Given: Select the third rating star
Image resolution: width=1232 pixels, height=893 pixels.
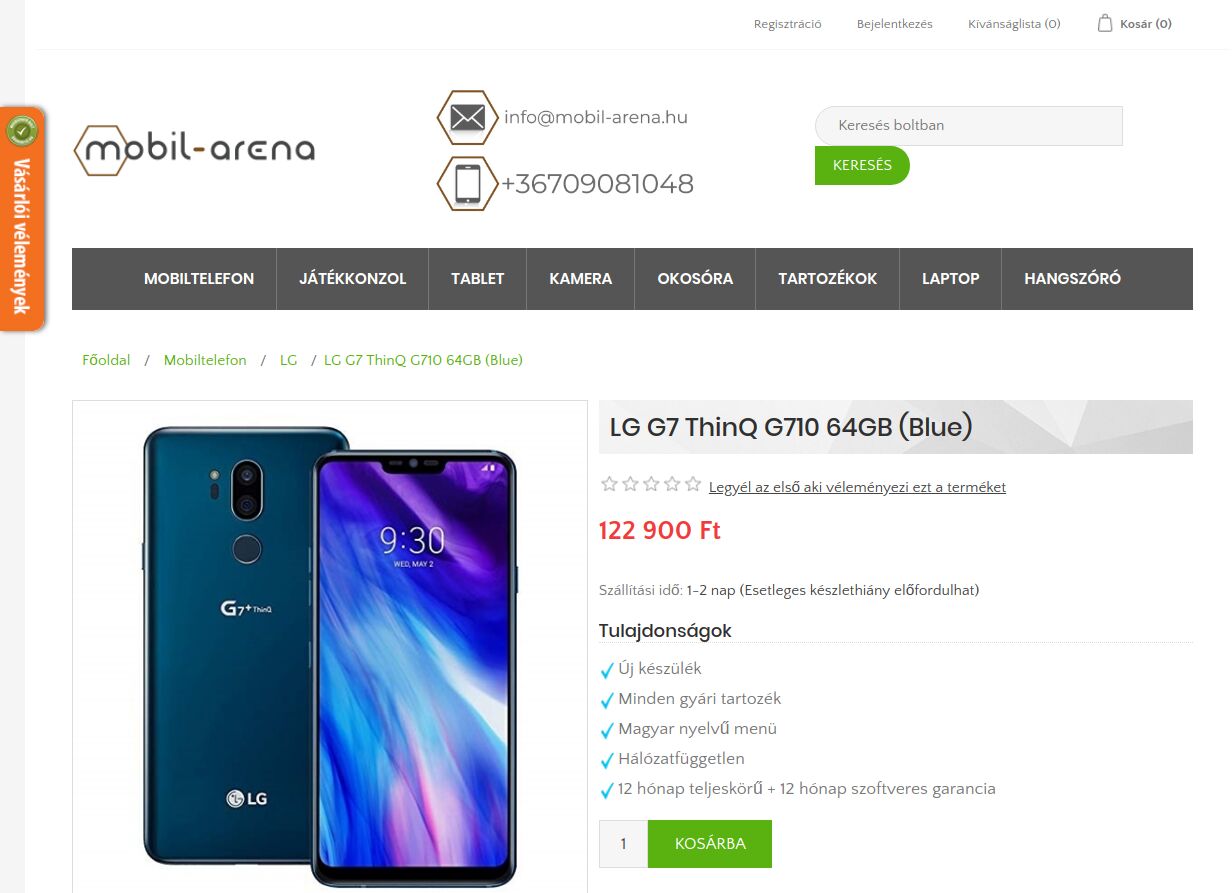Looking at the screenshot, I should click(651, 485).
